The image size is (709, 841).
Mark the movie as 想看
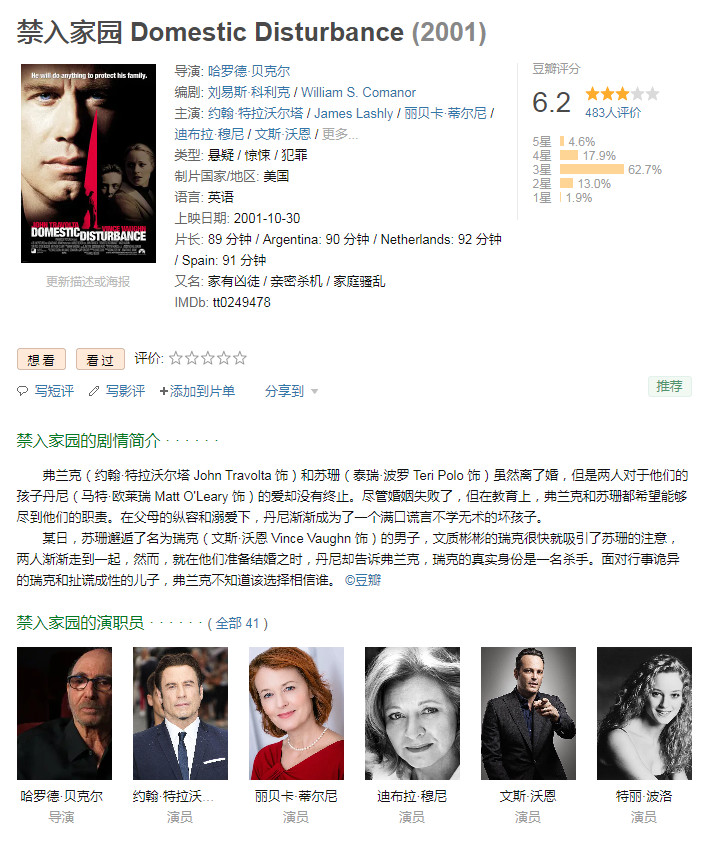[41, 359]
